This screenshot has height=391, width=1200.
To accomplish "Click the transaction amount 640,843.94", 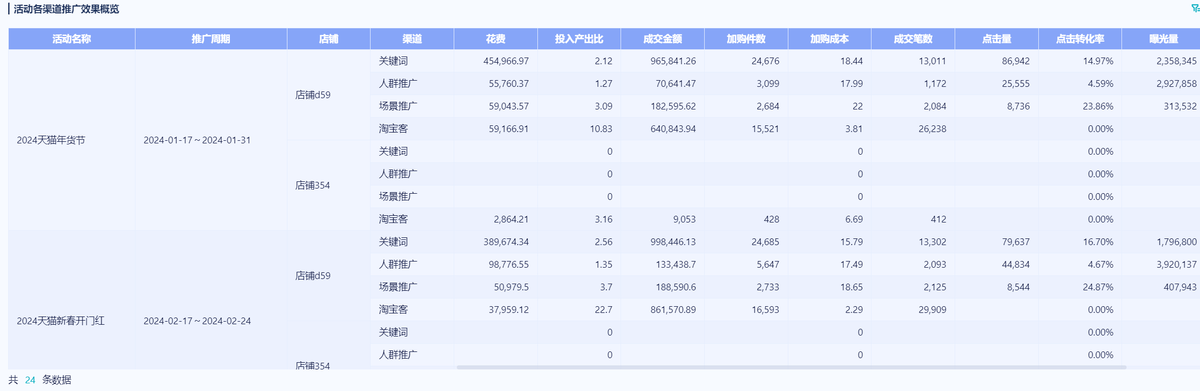I will (672, 128).
